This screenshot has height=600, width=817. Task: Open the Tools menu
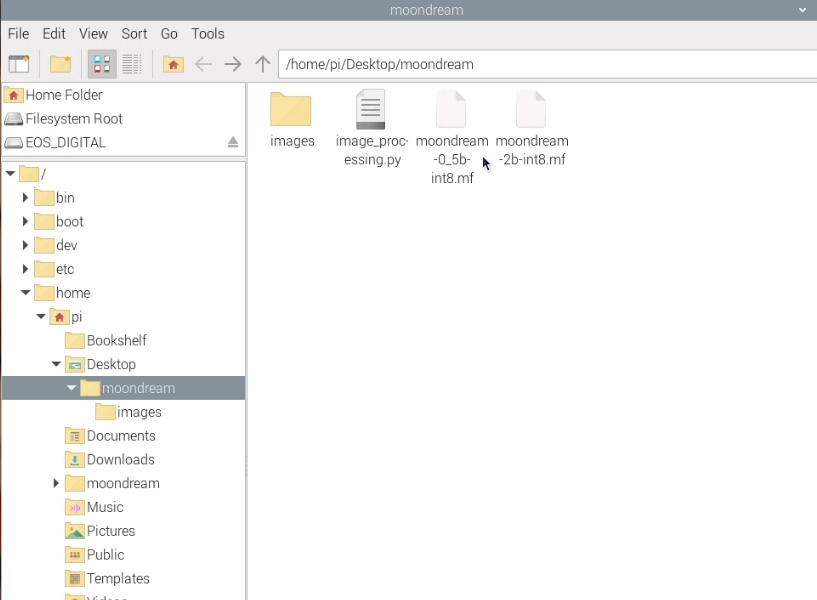tap(207, 33)
